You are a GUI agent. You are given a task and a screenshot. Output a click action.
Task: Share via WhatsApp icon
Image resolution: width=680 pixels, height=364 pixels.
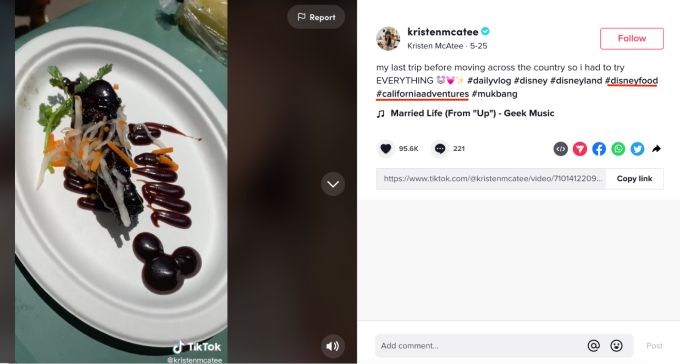(618, 149)
